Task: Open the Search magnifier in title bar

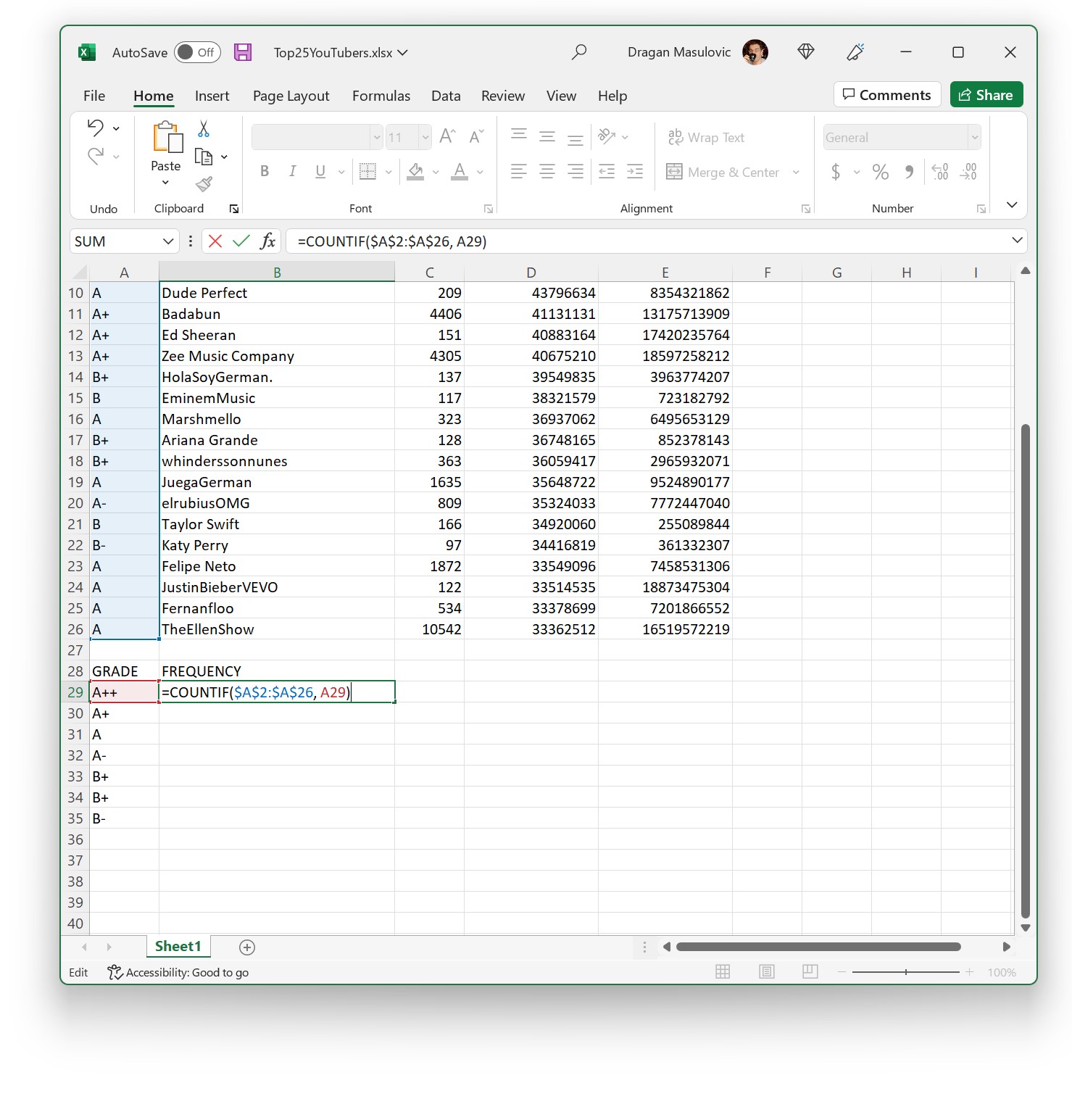Action: (x=578, y=52)
